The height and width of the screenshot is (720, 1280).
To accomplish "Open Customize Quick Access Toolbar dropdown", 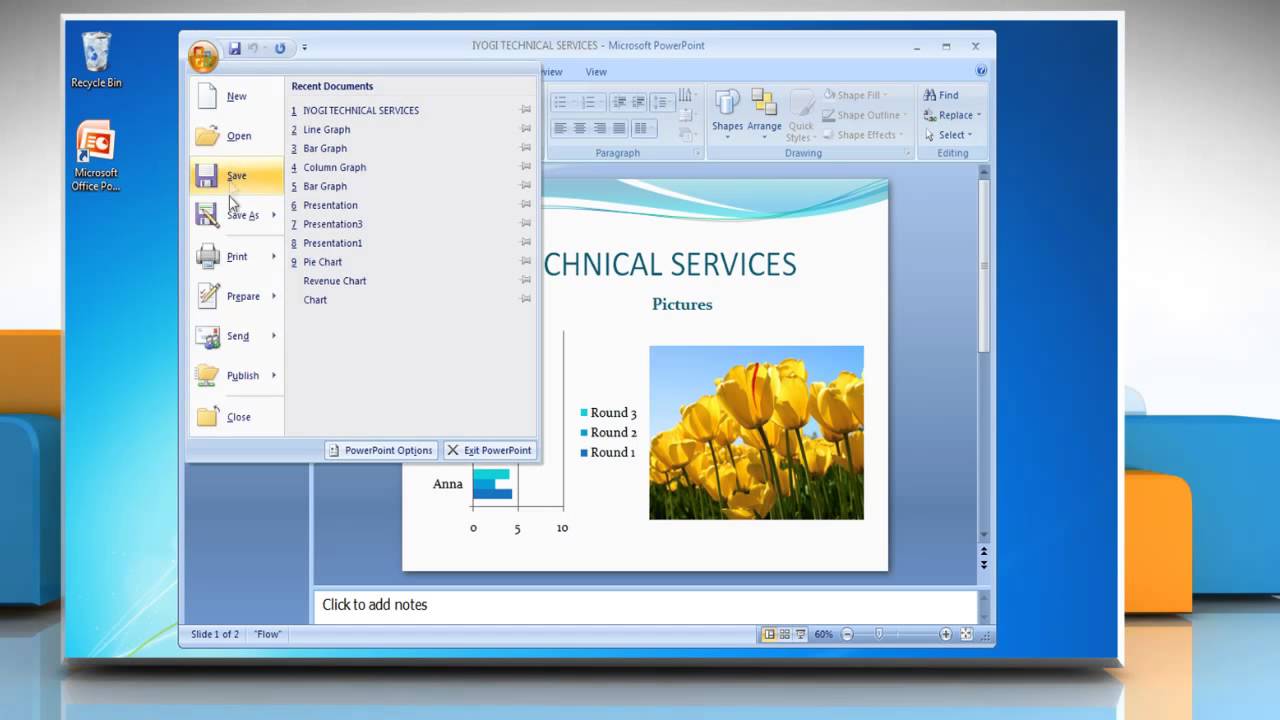I will click(305, 48).
